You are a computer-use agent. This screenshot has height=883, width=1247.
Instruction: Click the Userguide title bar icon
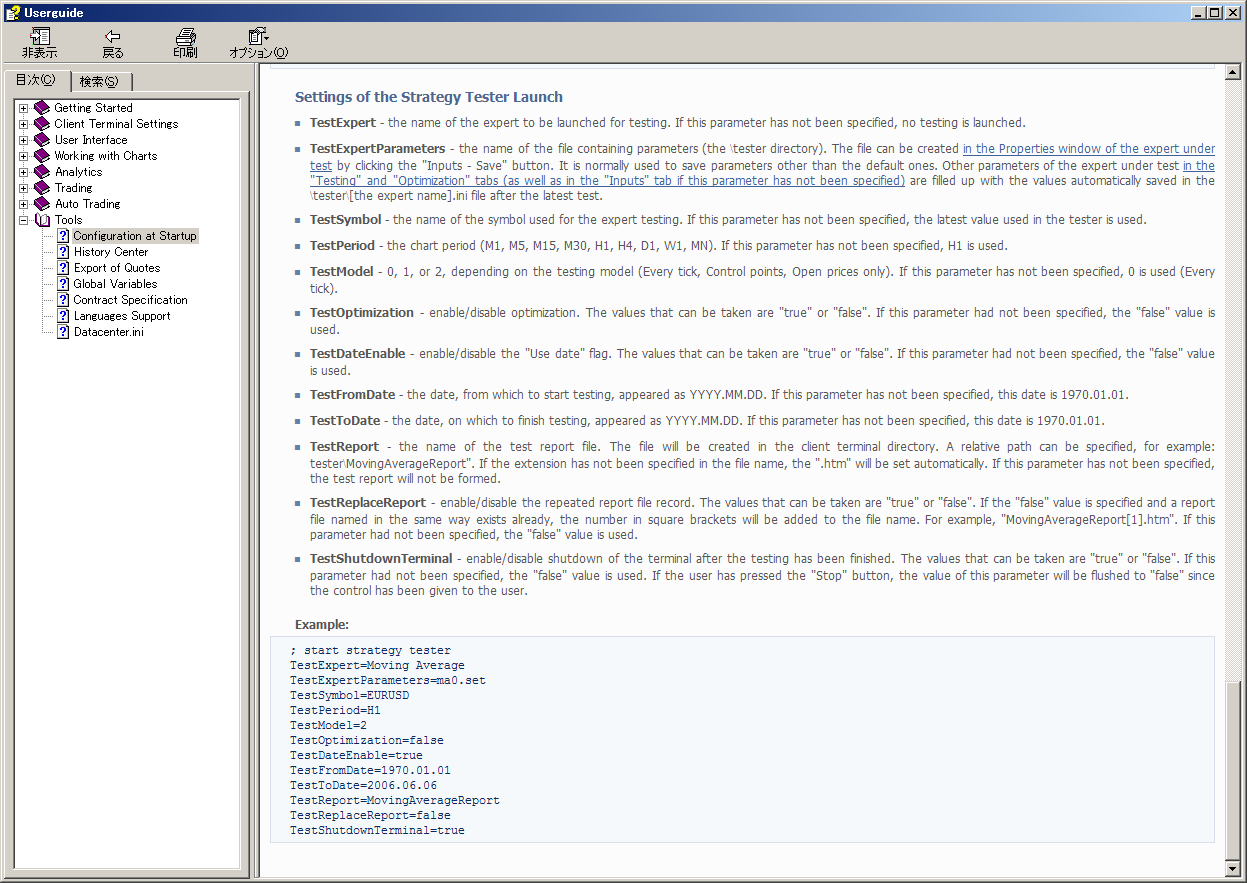[x=12, y=12]
